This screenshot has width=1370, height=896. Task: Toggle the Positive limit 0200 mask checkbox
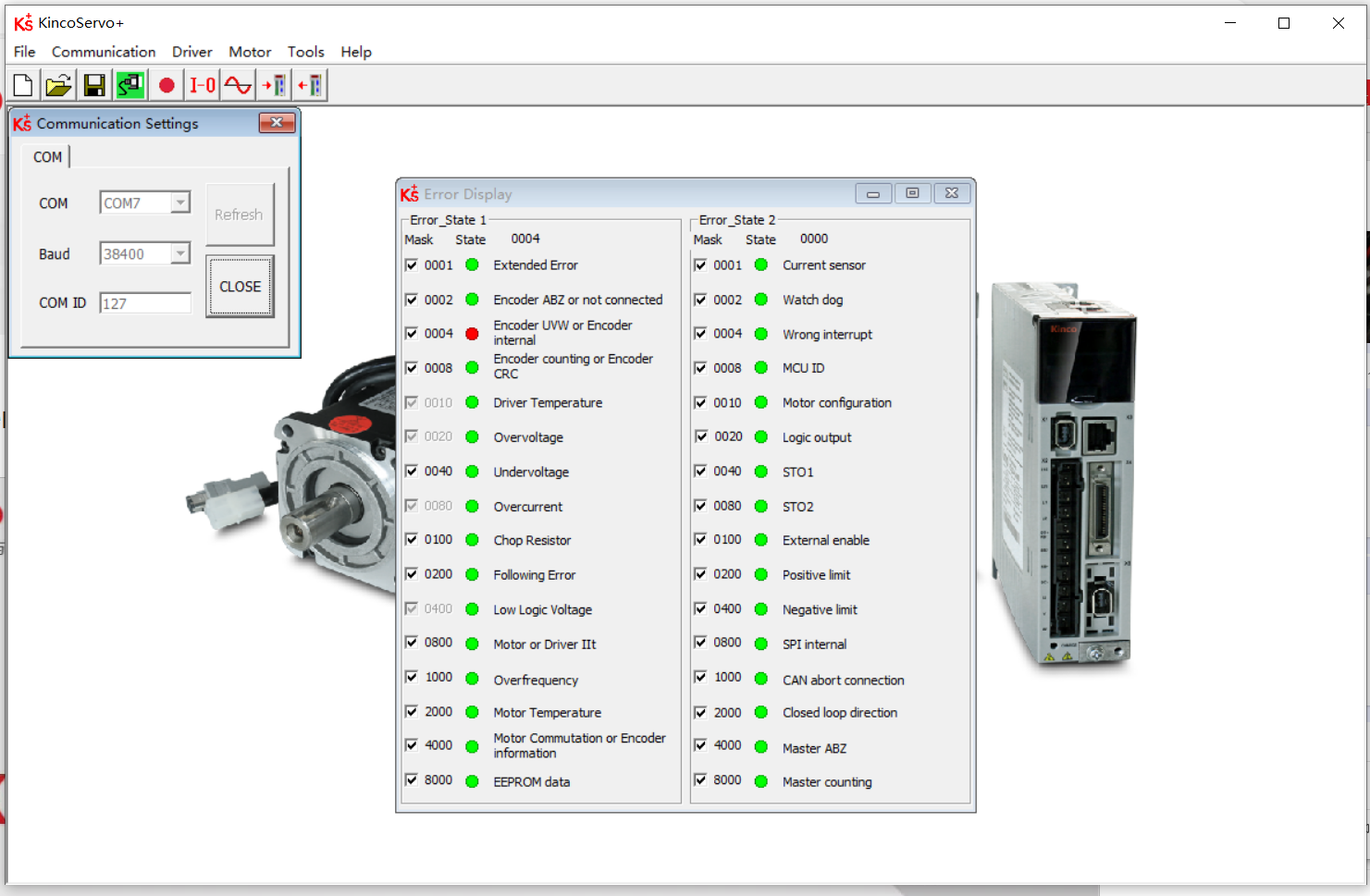[701, 574]
